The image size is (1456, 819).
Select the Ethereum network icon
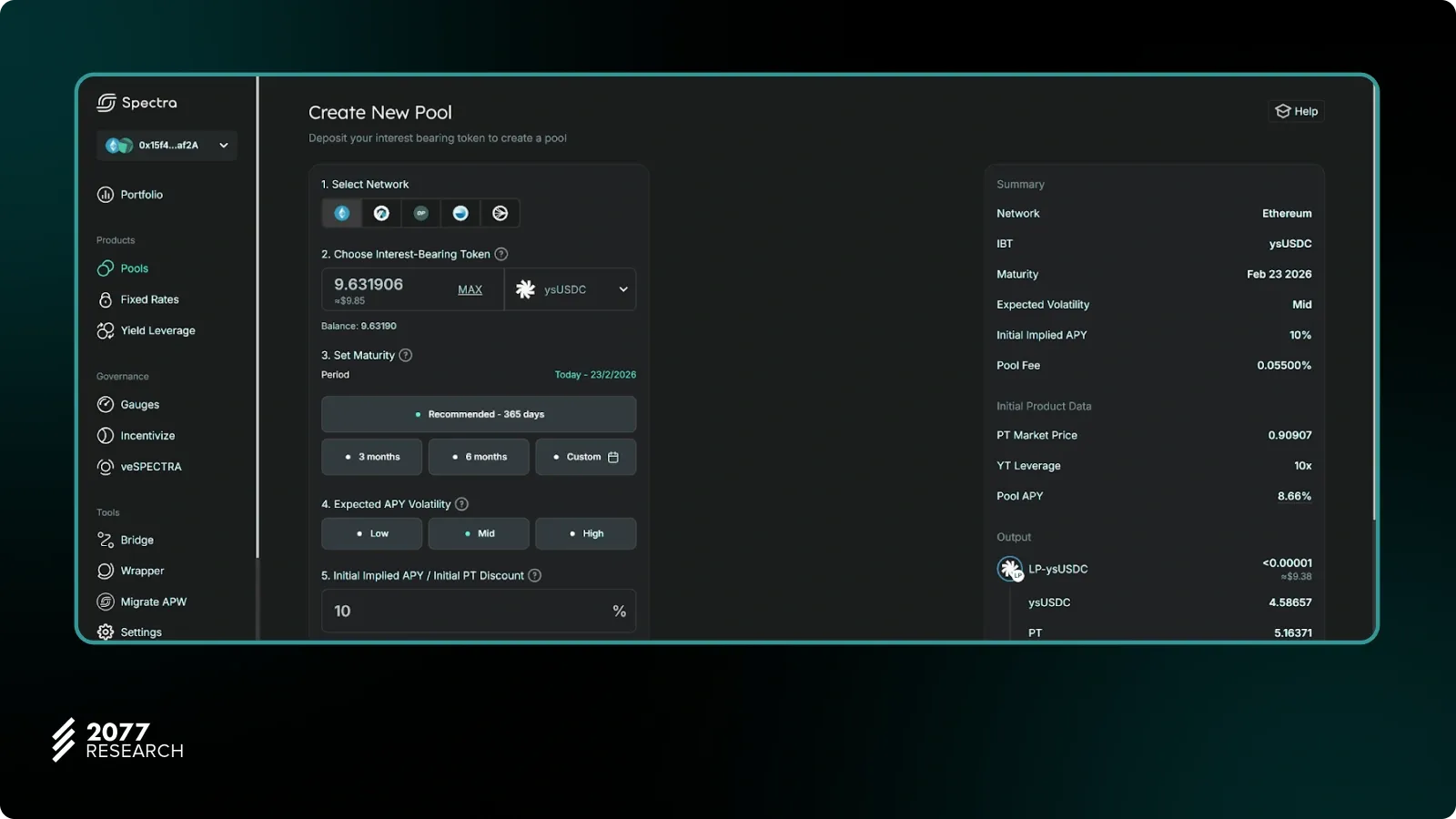tap(342, 213)
